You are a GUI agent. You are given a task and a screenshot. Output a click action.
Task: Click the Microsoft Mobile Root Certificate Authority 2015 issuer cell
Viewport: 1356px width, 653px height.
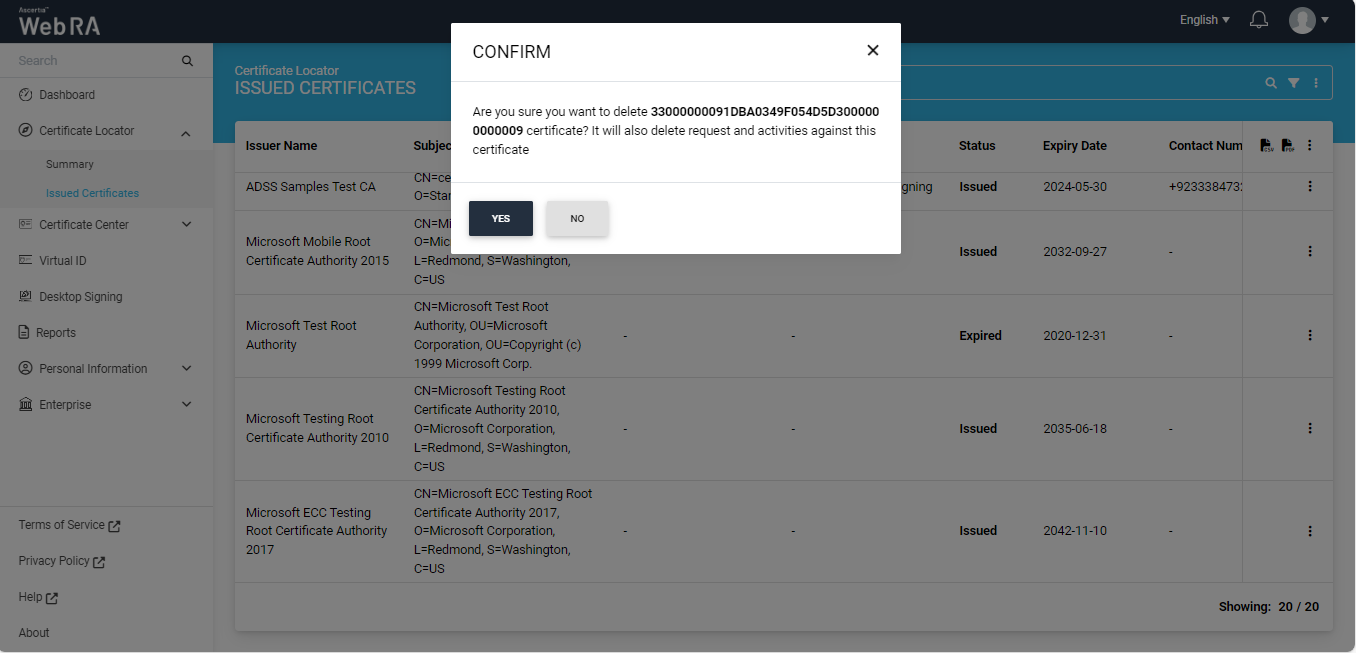coord(317,251)
